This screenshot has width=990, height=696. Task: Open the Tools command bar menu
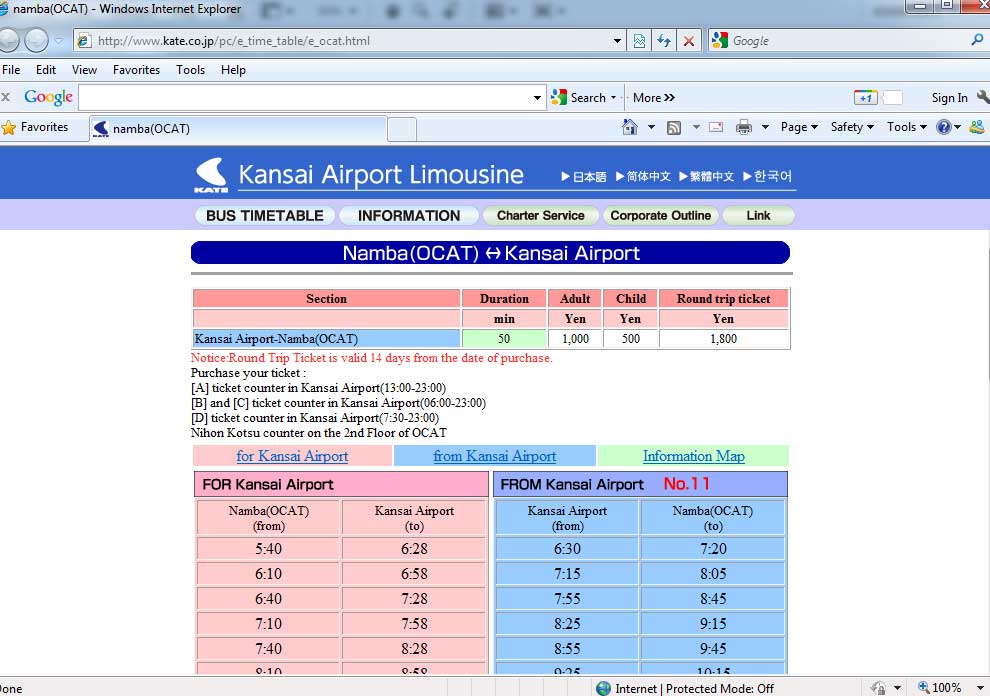coord(907,127)
